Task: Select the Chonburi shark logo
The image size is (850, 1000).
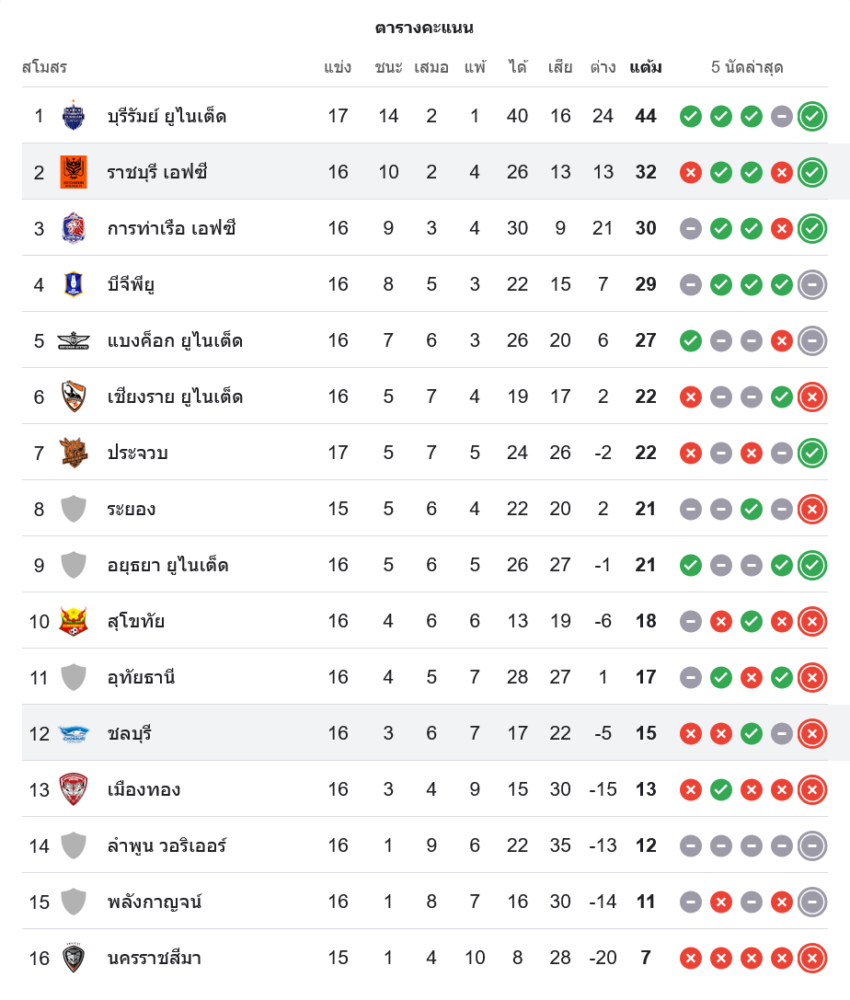Action: (x=74, y=733)
